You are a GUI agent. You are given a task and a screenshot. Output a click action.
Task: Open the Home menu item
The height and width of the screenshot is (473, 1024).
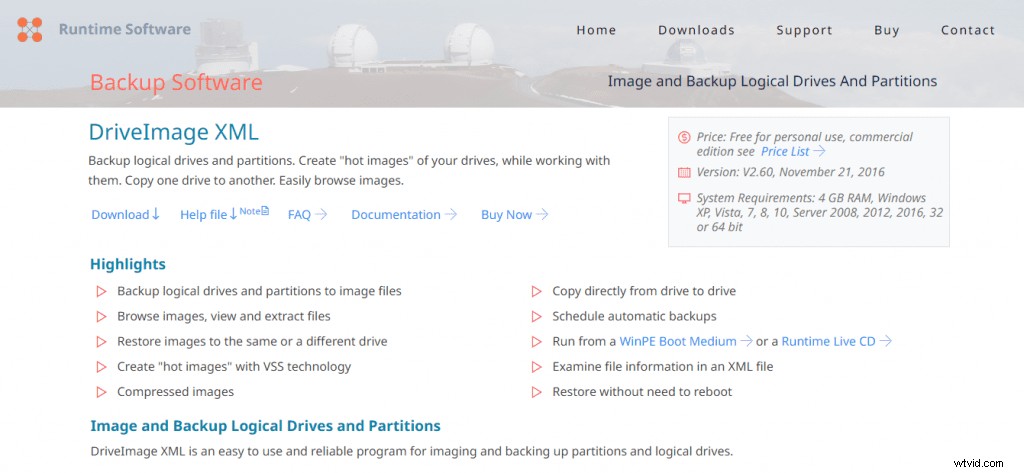pyautogui.click(x=596, y=30)
